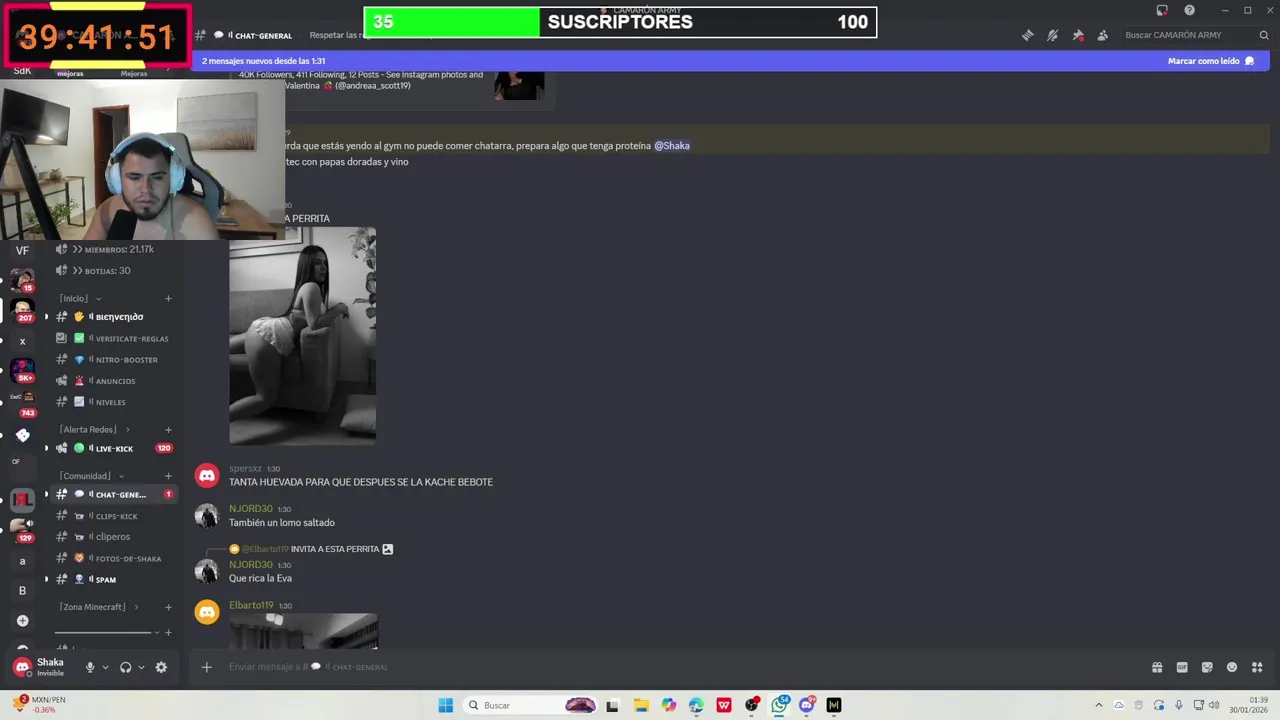
Task: Open server with 129 notification badge
Action: (x=22, y=528)
